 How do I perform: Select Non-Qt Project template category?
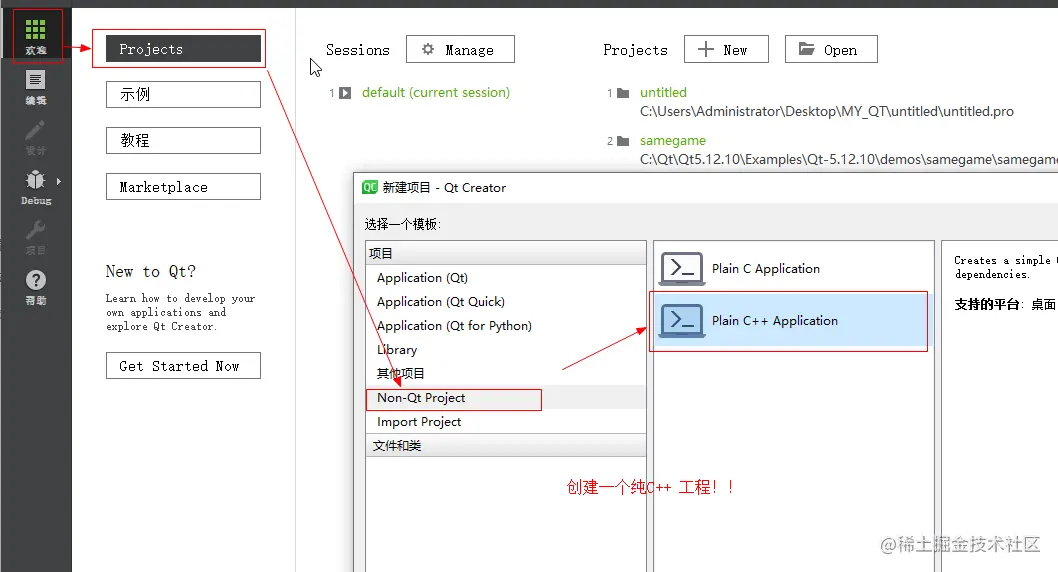[506, 398]
